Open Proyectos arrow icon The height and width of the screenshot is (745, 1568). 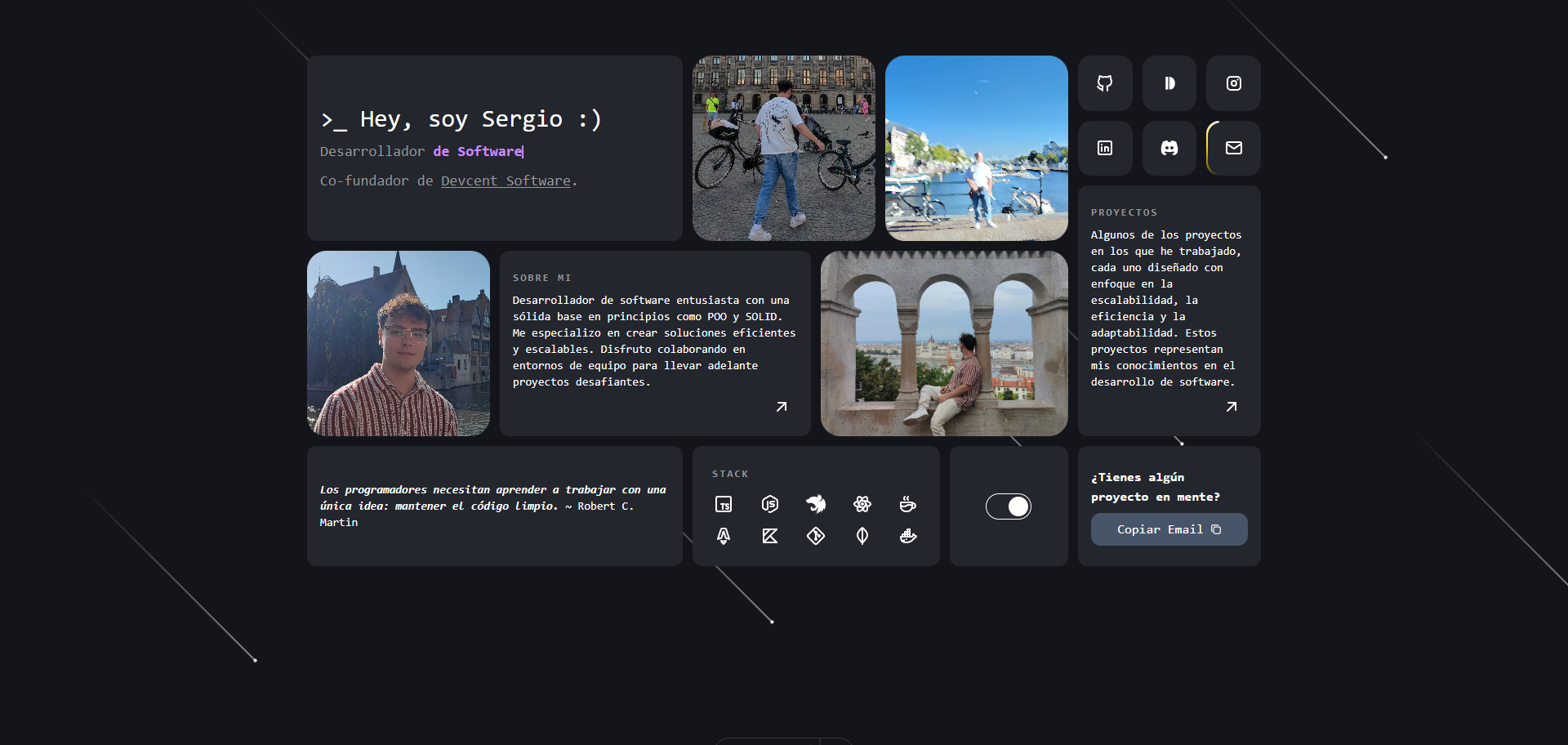(1232, 407)
